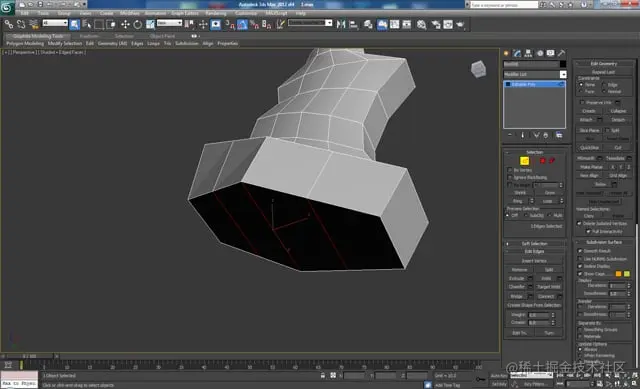Collapse the Edit Edges rollout
The image size is (640, 389).
click(x=535, y=251)
